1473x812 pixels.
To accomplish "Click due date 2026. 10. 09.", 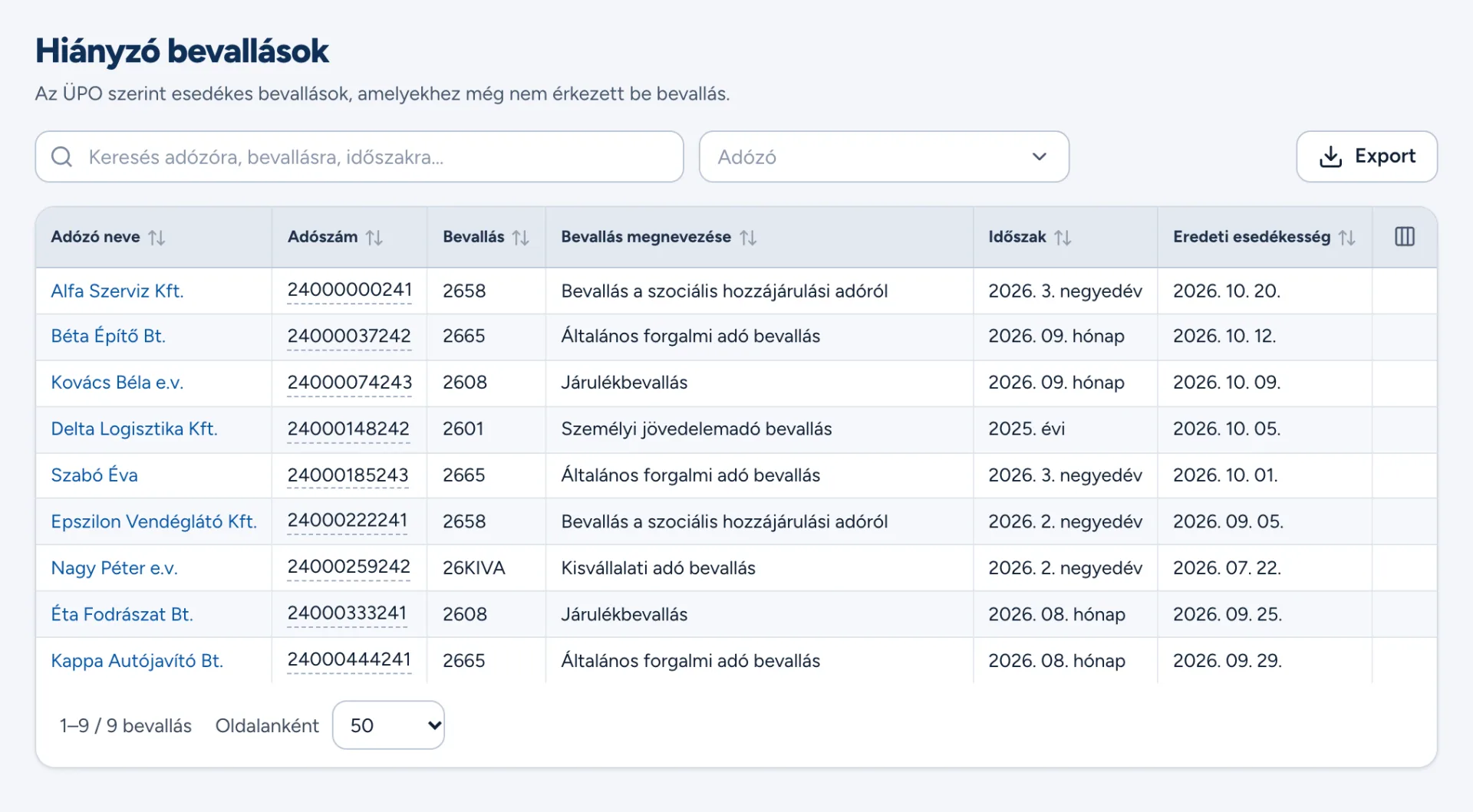I will point(1227,383).
